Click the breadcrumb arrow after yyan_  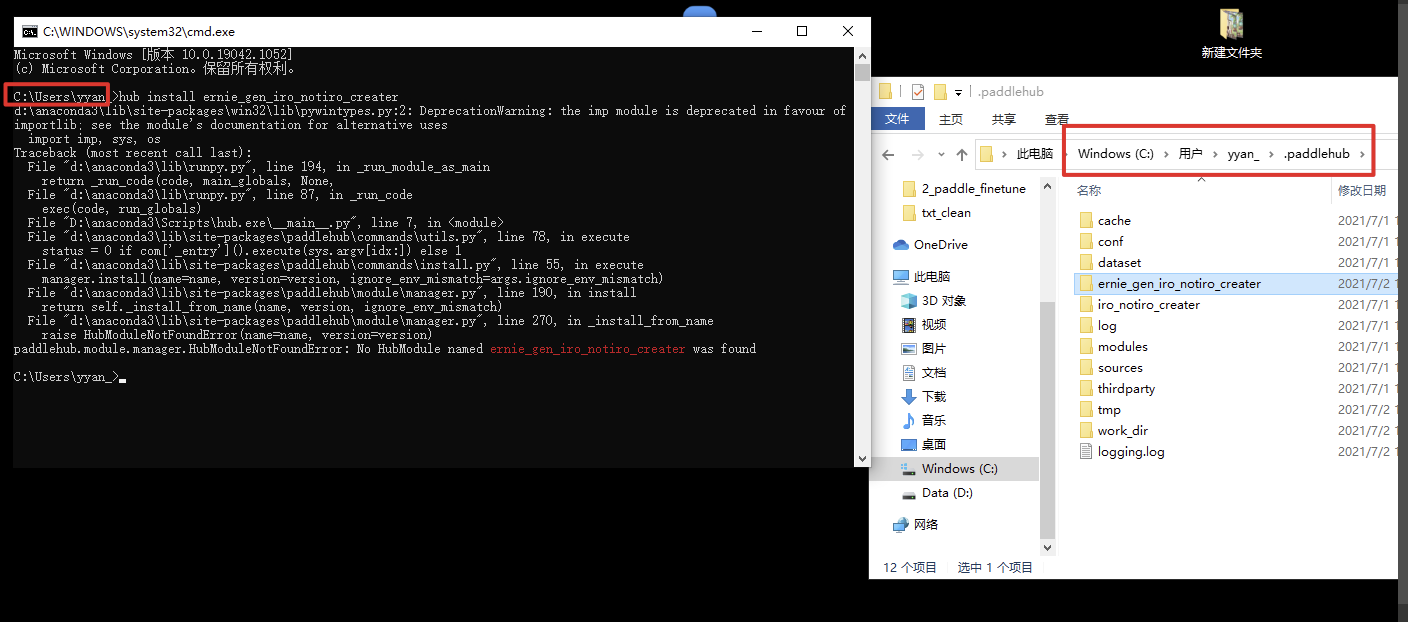point(1271,153)
